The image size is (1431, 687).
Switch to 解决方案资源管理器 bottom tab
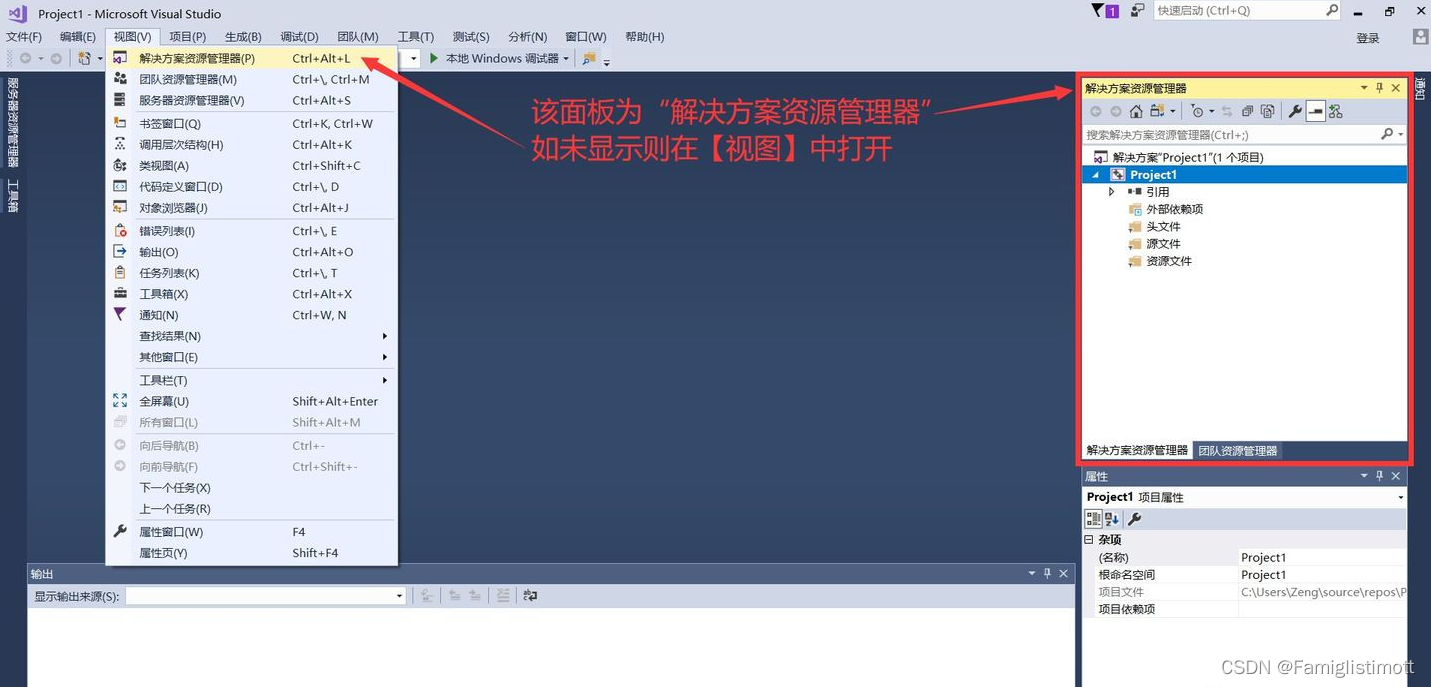click(1137, 451)
